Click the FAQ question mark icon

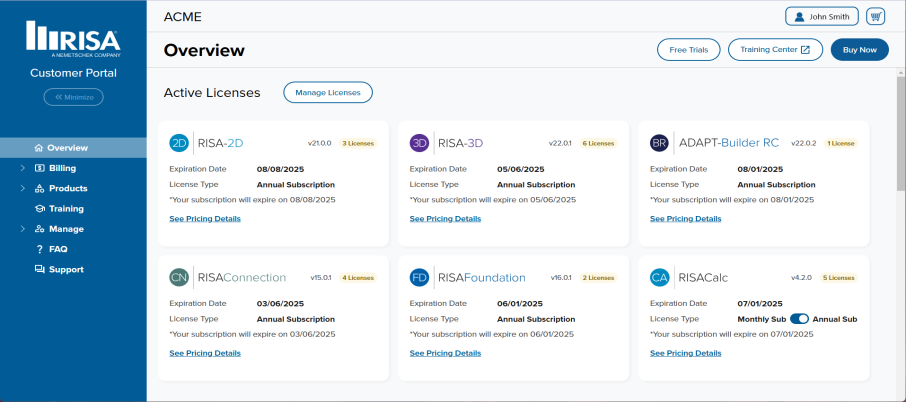click(x=40, y=250)
